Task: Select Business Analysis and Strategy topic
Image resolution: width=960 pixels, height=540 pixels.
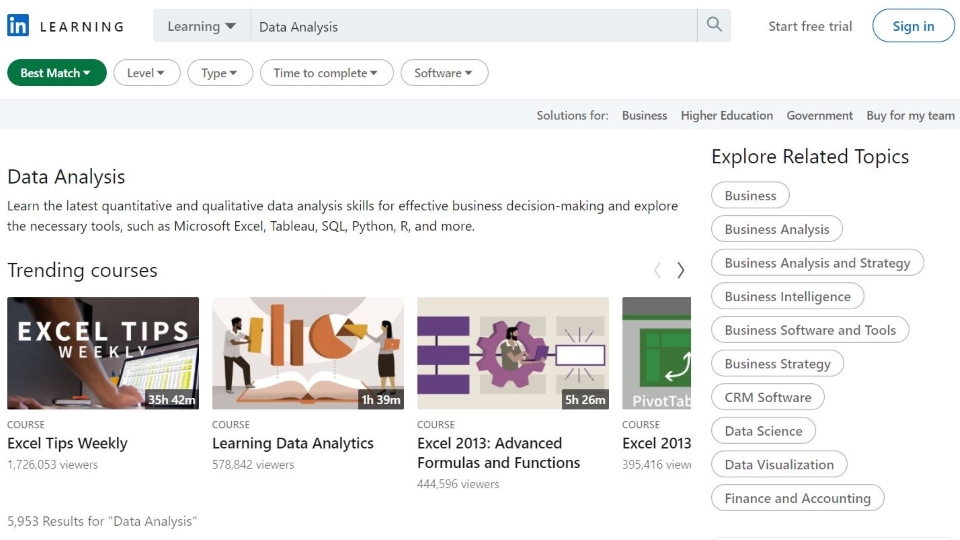Action: click(817, 263)
